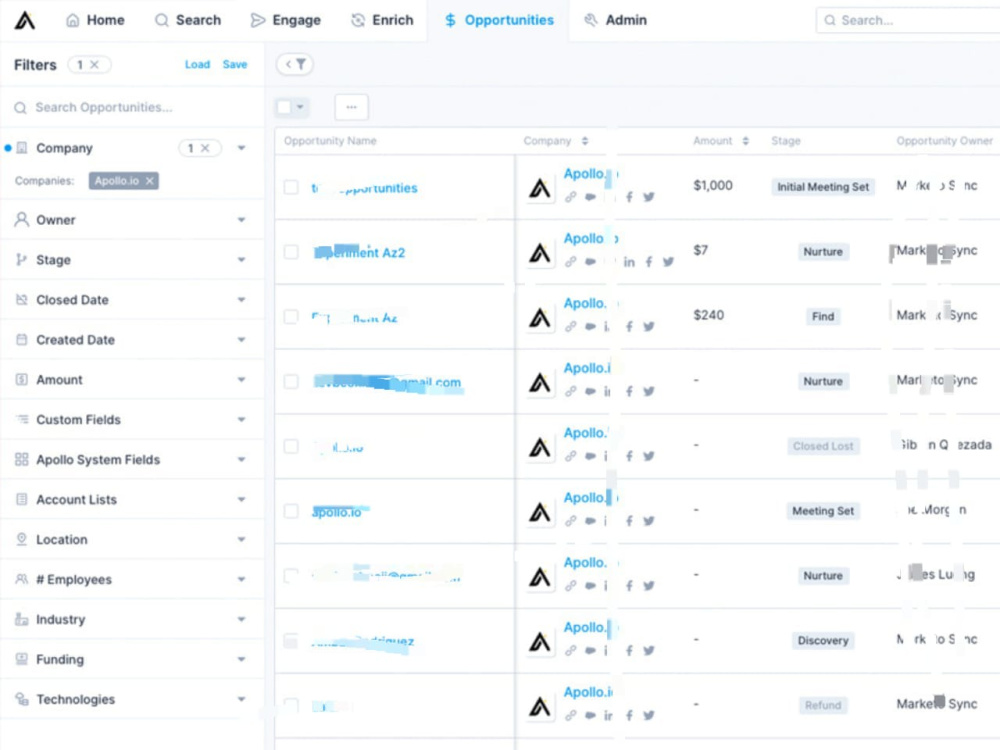Check the $1,000 opportunity row checkbox
Image resolution: width=1000 pixels, height=750 pixels.
click(x=291, y=187)
